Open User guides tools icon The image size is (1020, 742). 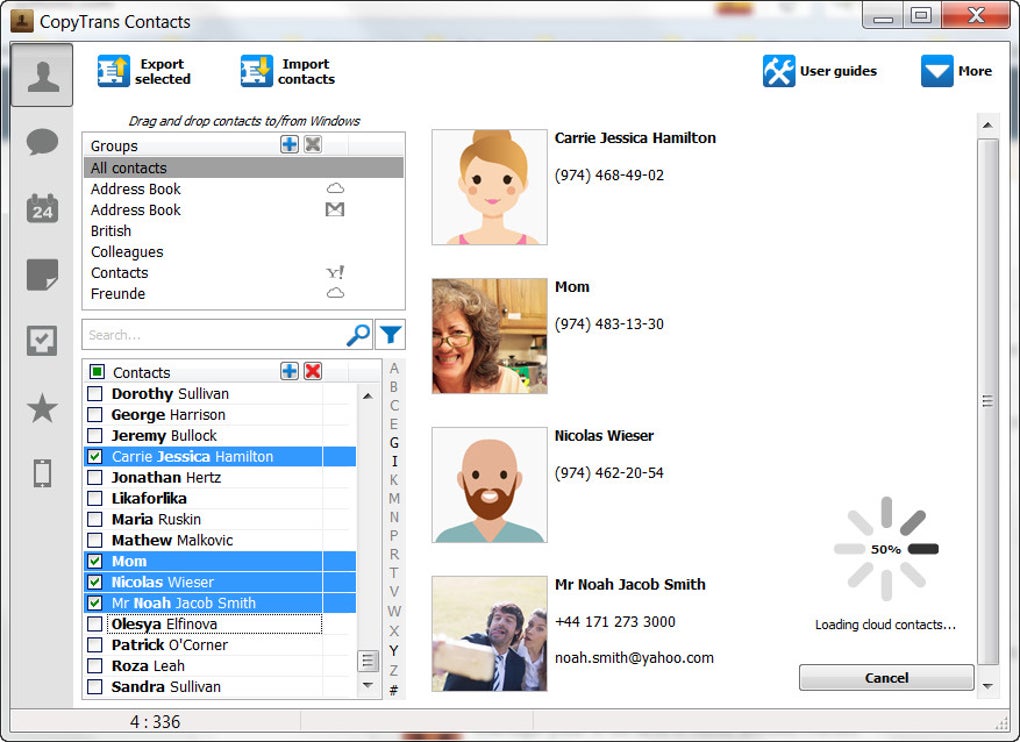tap(779, 71)
